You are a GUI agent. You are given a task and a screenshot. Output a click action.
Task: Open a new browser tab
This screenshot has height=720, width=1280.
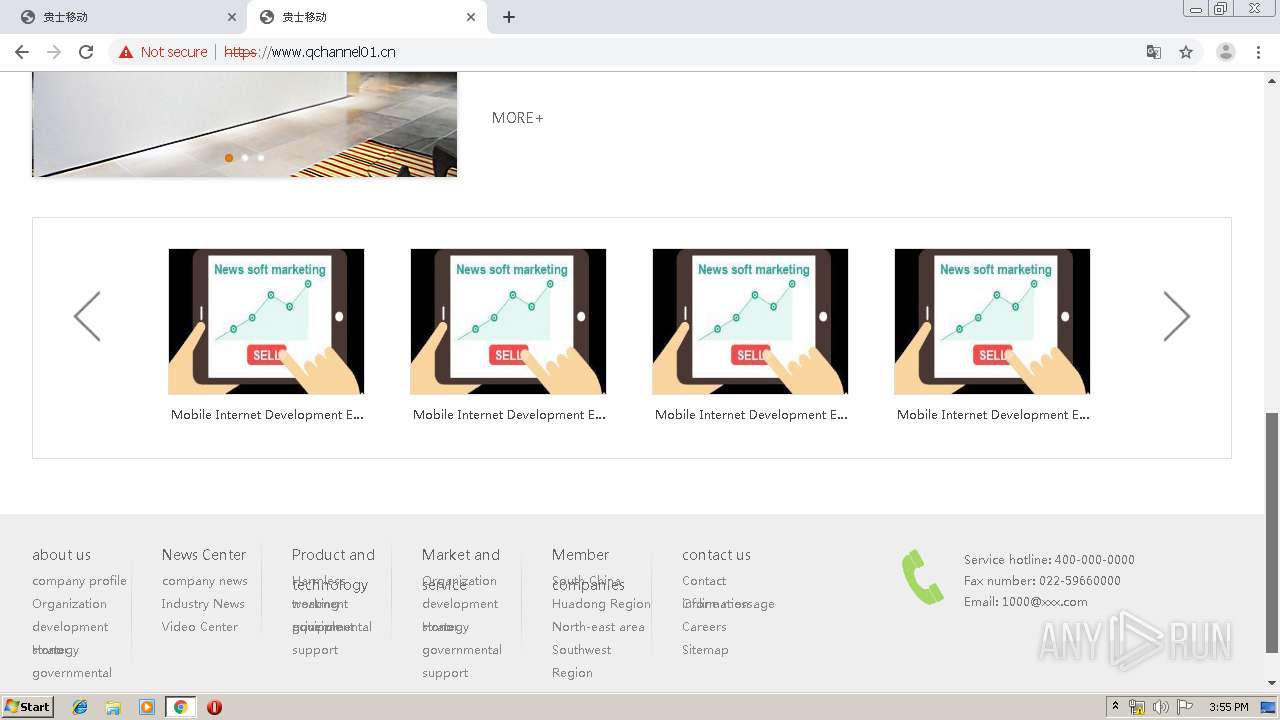[x=508, y=17]
